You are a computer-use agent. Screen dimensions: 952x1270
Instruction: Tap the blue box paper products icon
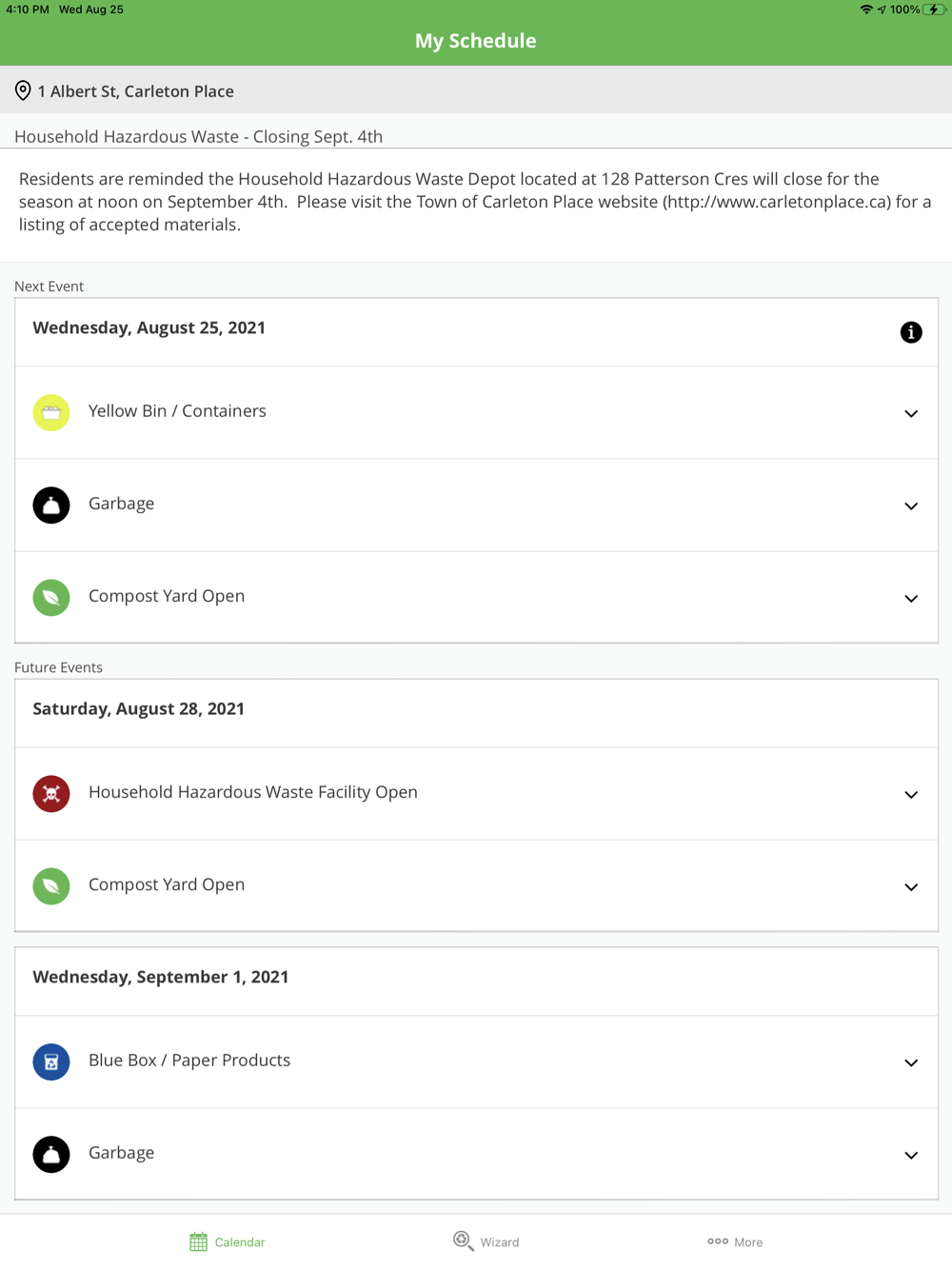(51, 1062)
